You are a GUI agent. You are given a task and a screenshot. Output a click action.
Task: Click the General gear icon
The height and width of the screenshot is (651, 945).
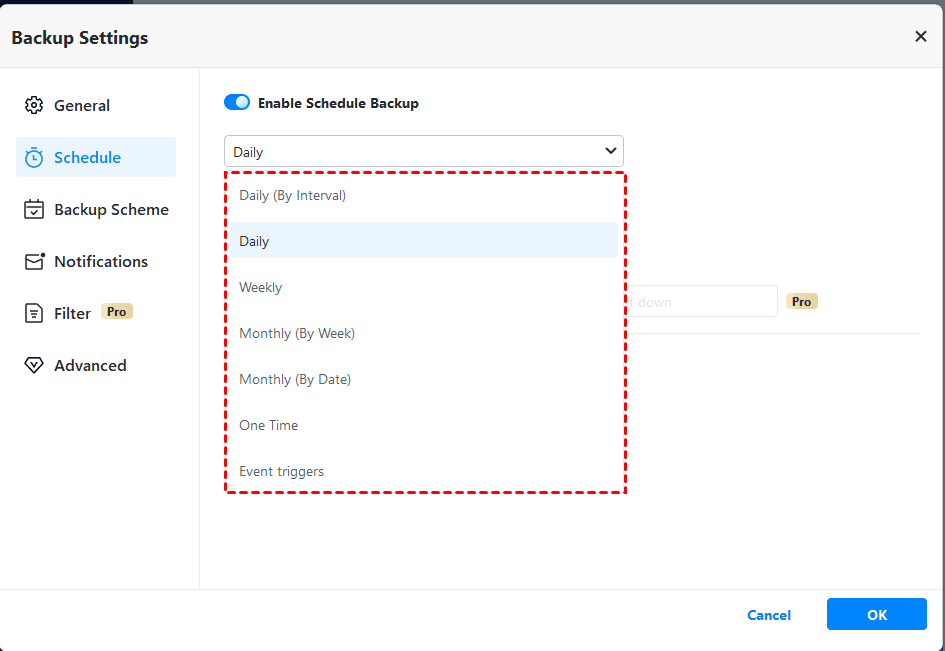[x=34, y=105]
